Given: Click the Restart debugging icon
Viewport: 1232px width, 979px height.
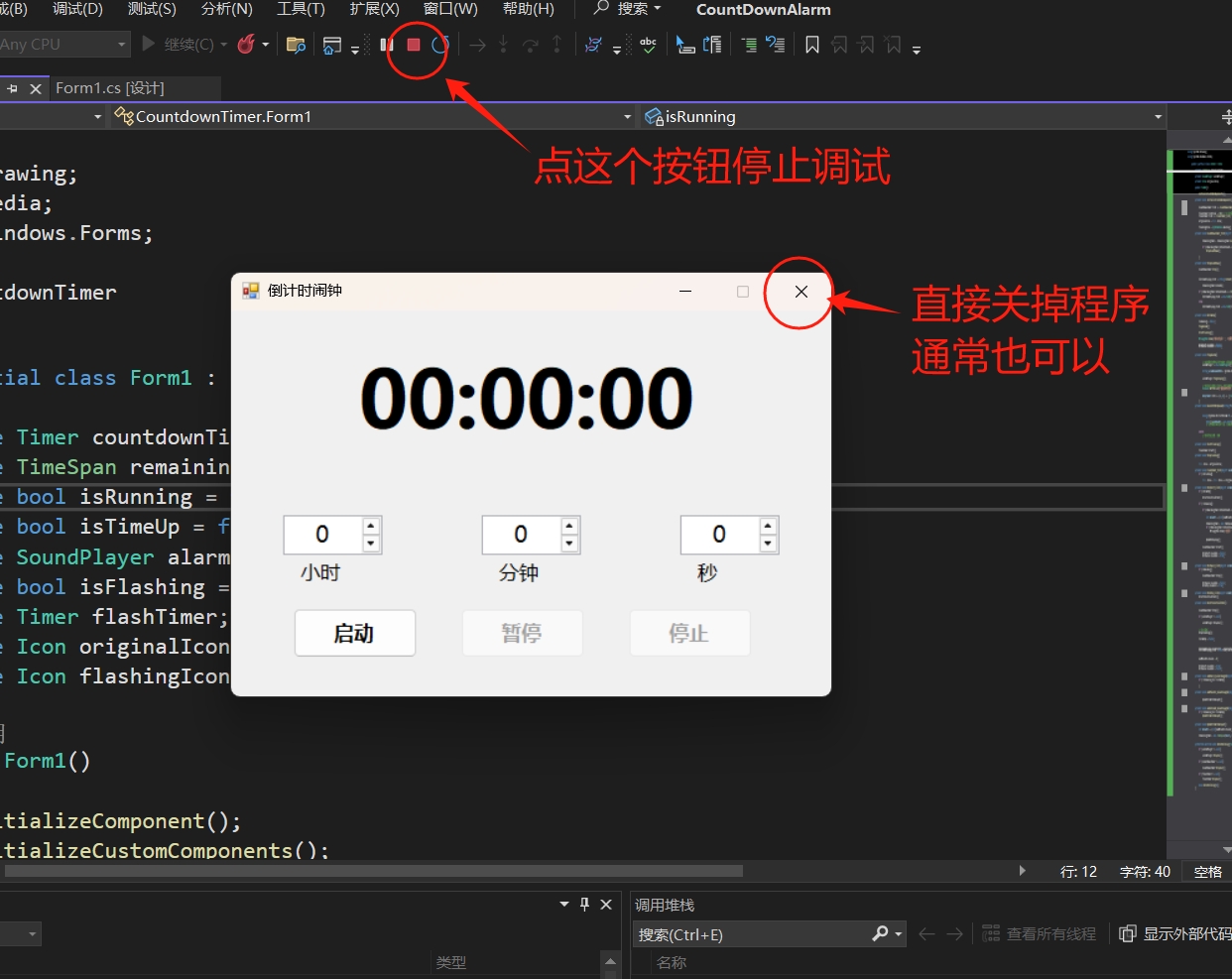Looking at the screenshot, I should 440,45.
